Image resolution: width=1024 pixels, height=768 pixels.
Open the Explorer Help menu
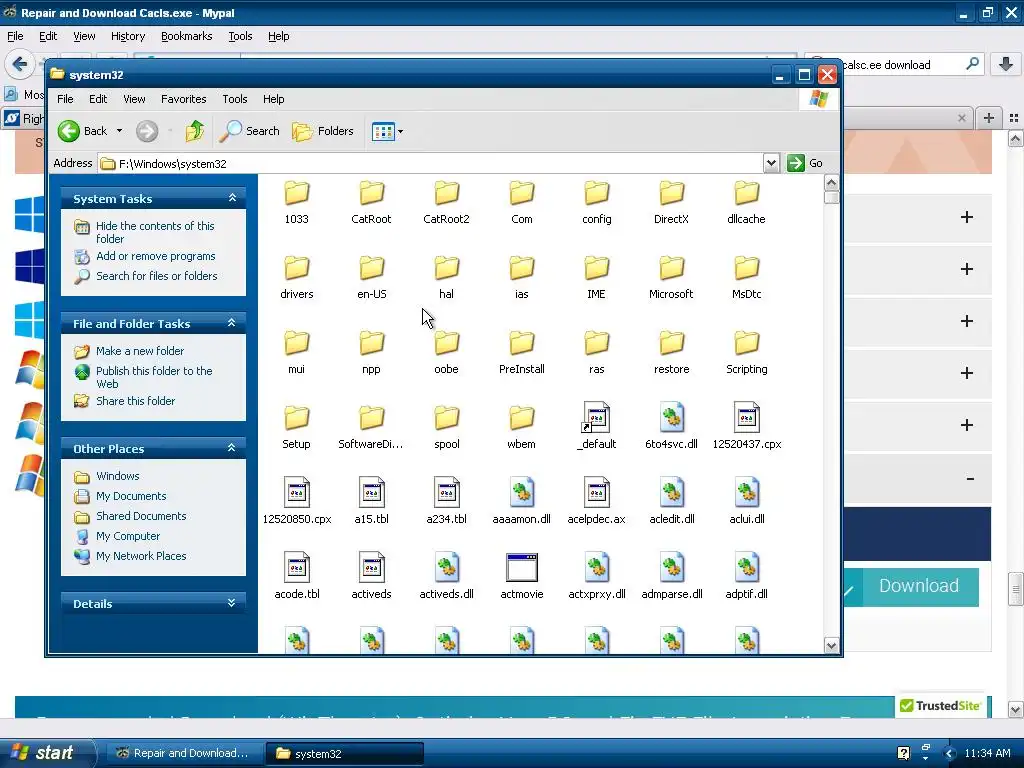[x=274, y=99]
